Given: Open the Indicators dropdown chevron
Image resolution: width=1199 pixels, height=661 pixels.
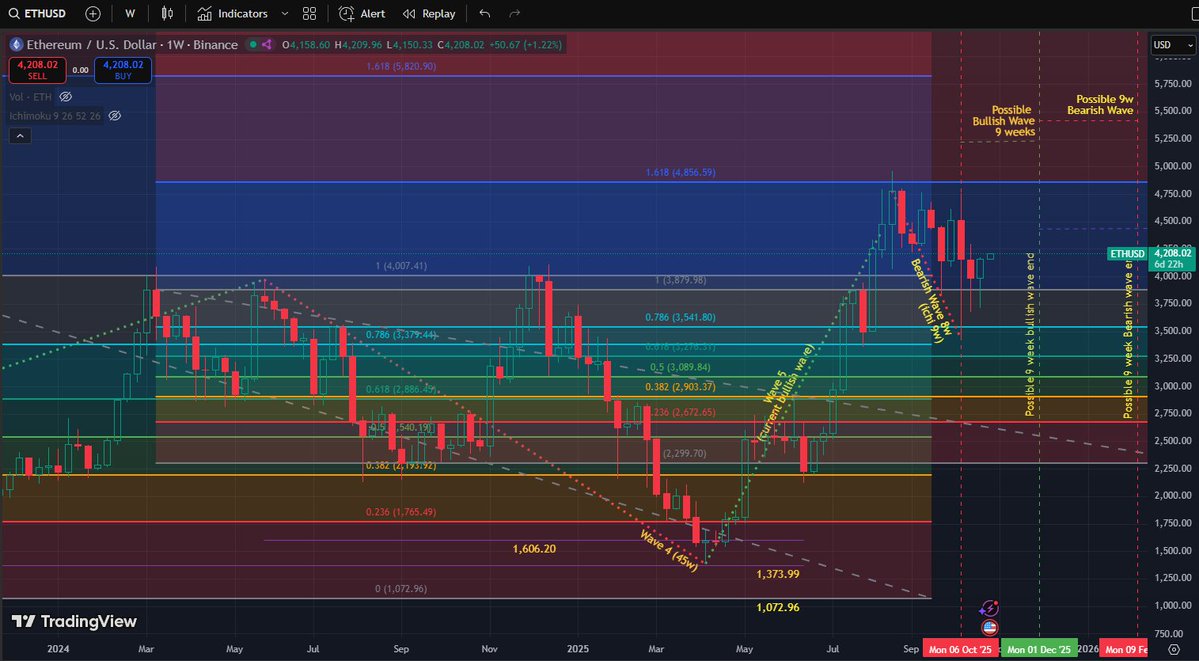Looking at the screenshot, I should coord(284,13).
